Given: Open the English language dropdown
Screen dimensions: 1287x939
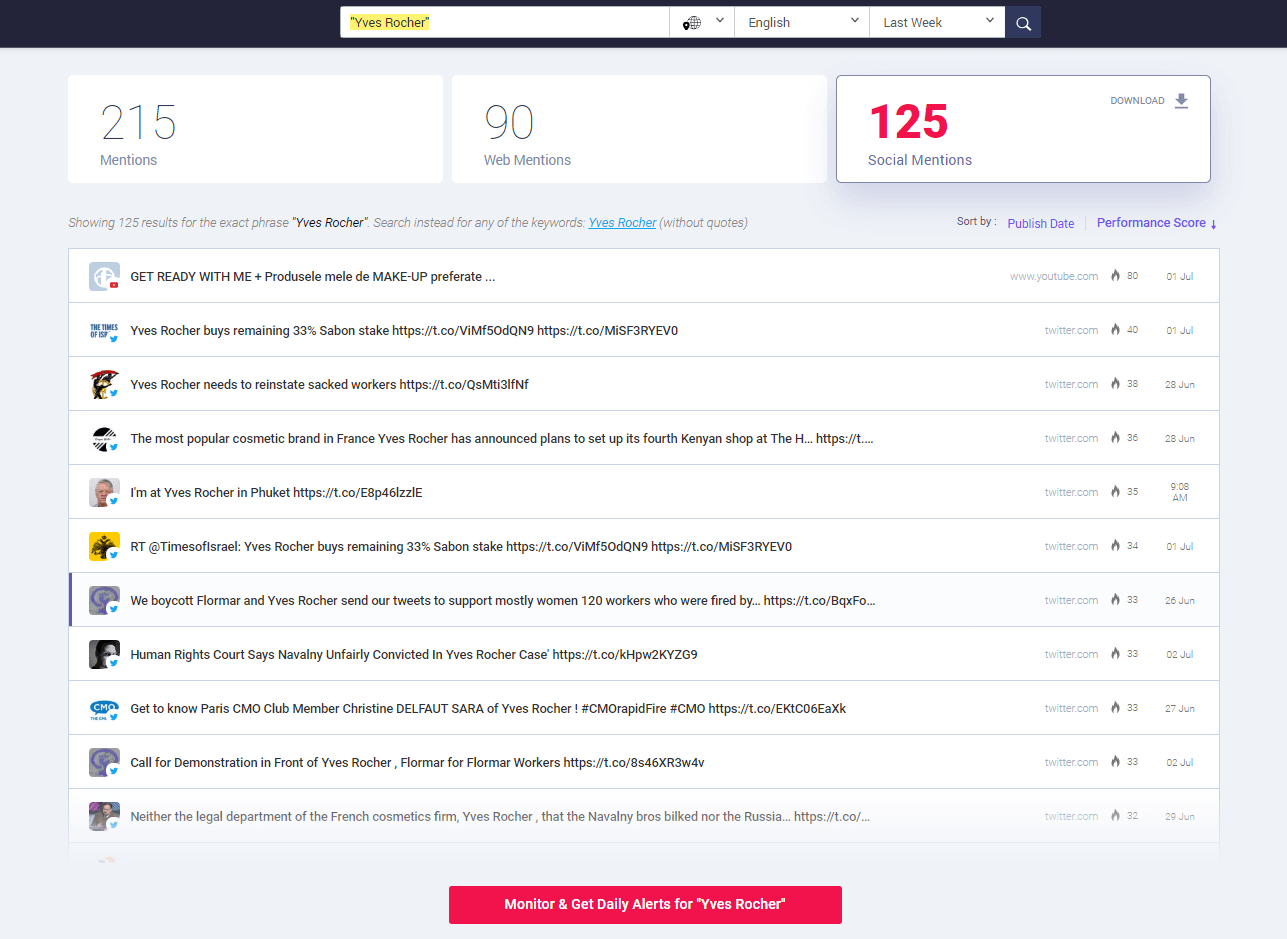Looking at the screenshot, I should click(801, 21).
